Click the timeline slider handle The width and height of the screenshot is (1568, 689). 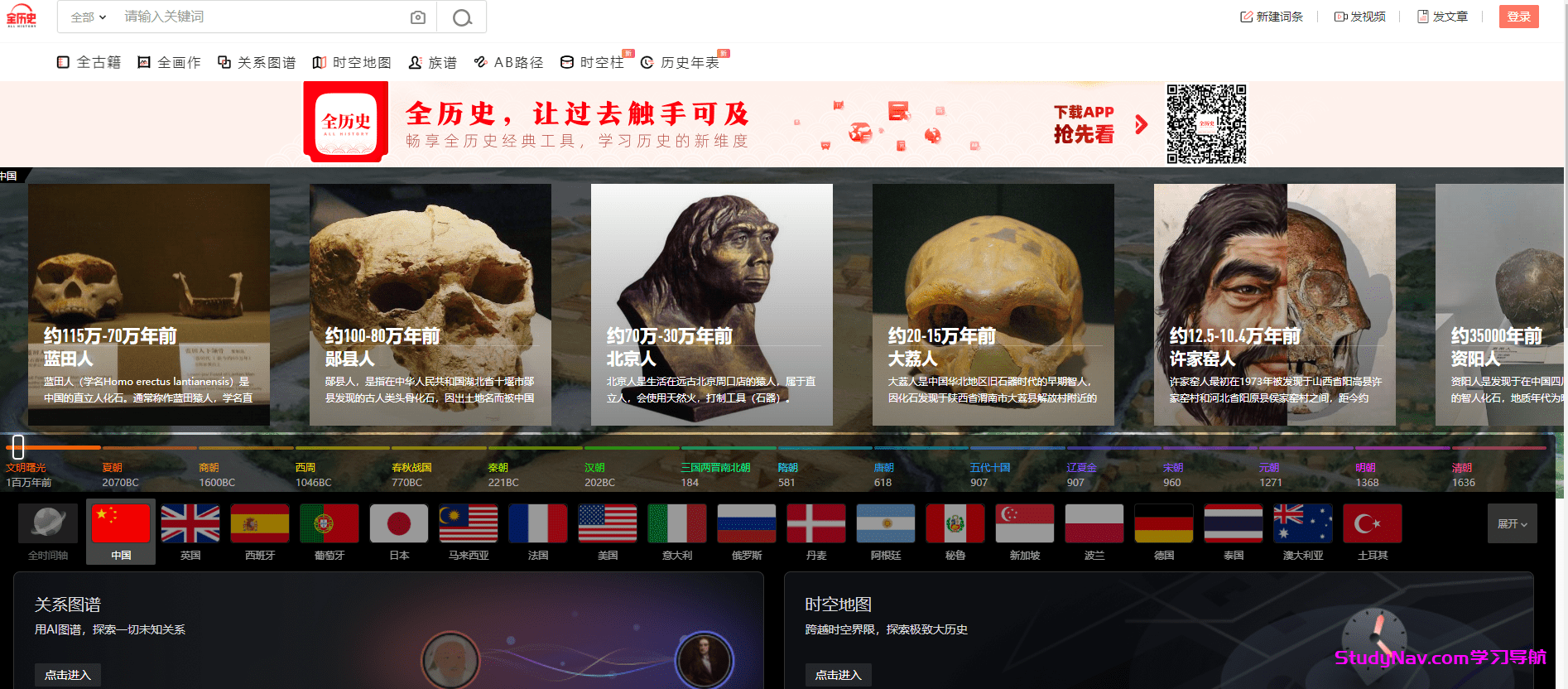pyautogui.click(x=18, y=447)
